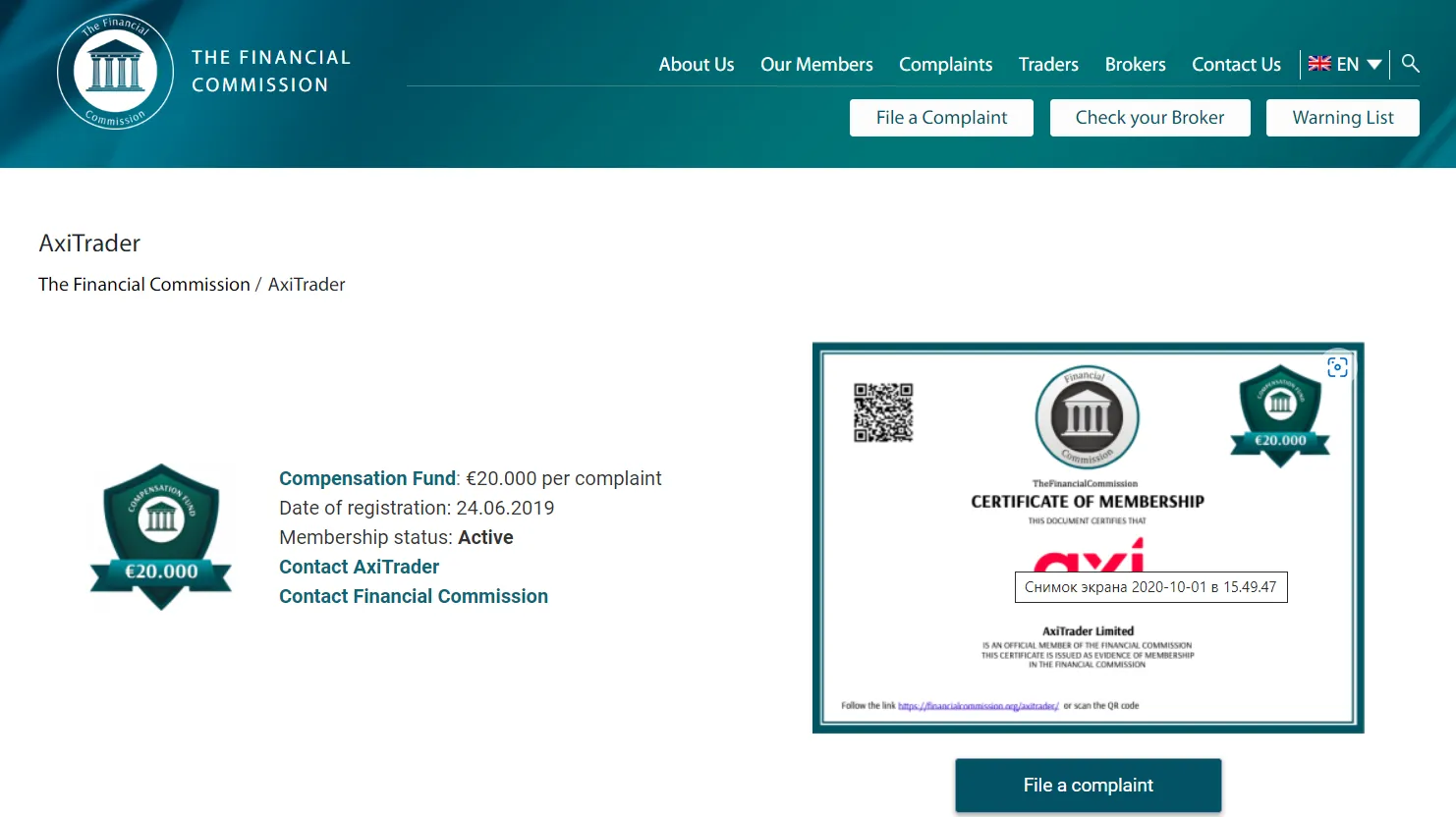The image size is (1456, 817).
Task: Click the AxiTrader Limited name on certificate
Action: (1088, 631)
